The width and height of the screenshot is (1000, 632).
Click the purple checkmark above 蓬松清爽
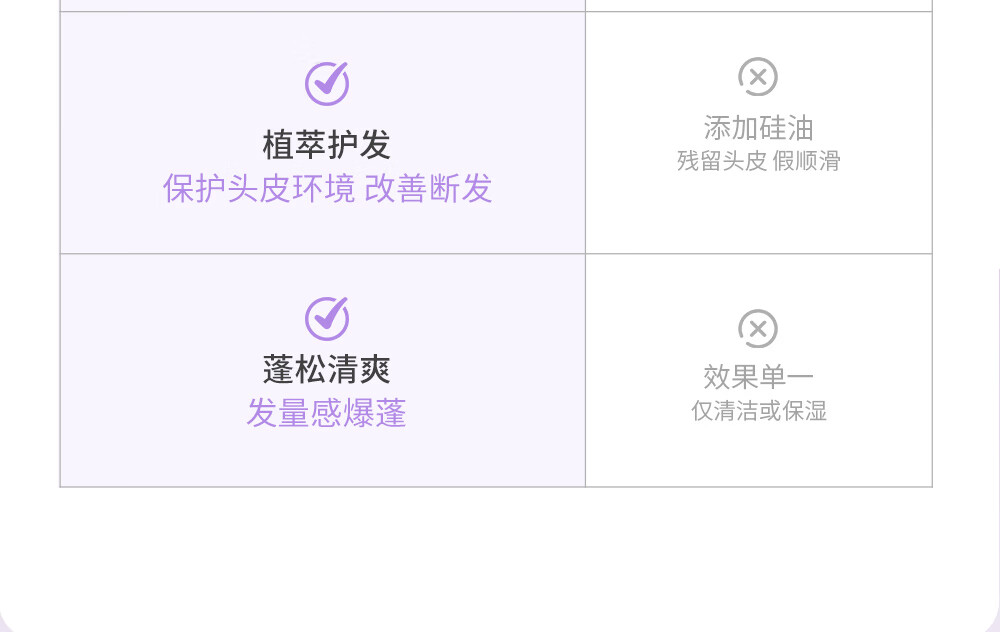(326, 318)
